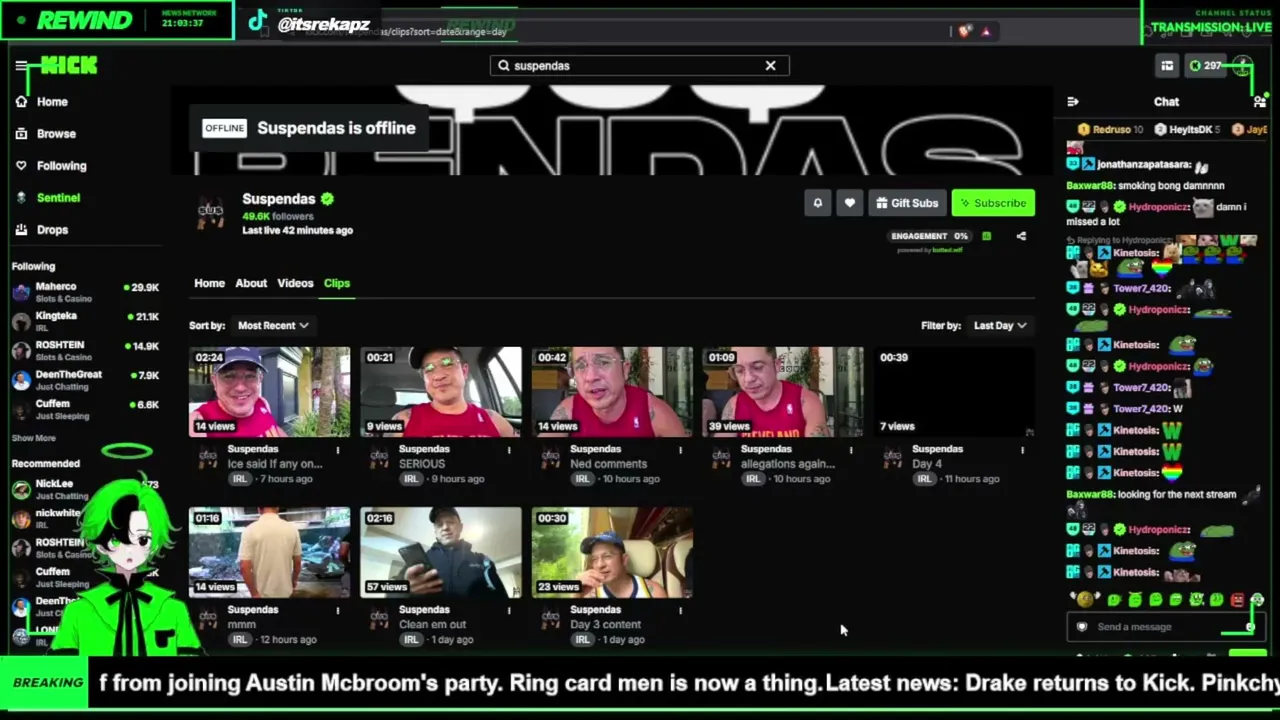This screenshot has height=720, width=1280.
Task: Switch to the Videos tab
Action: [x=295, y=283]
